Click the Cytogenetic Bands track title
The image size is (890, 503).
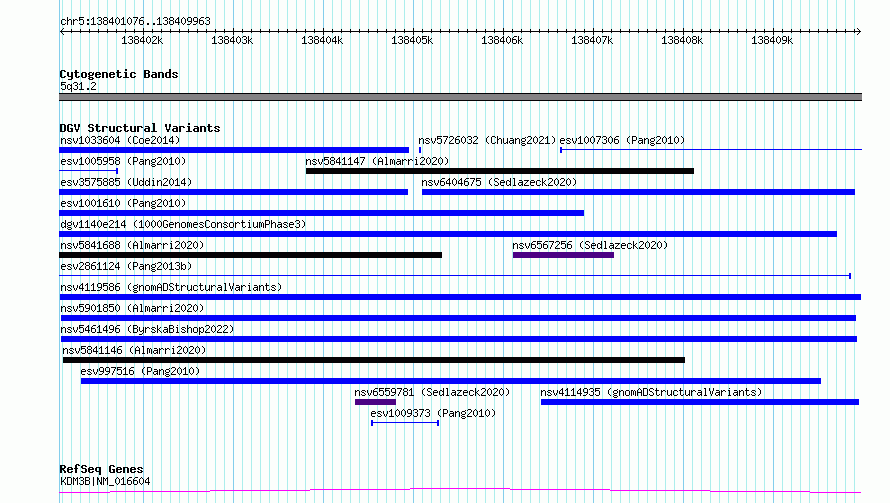point(119,74)
